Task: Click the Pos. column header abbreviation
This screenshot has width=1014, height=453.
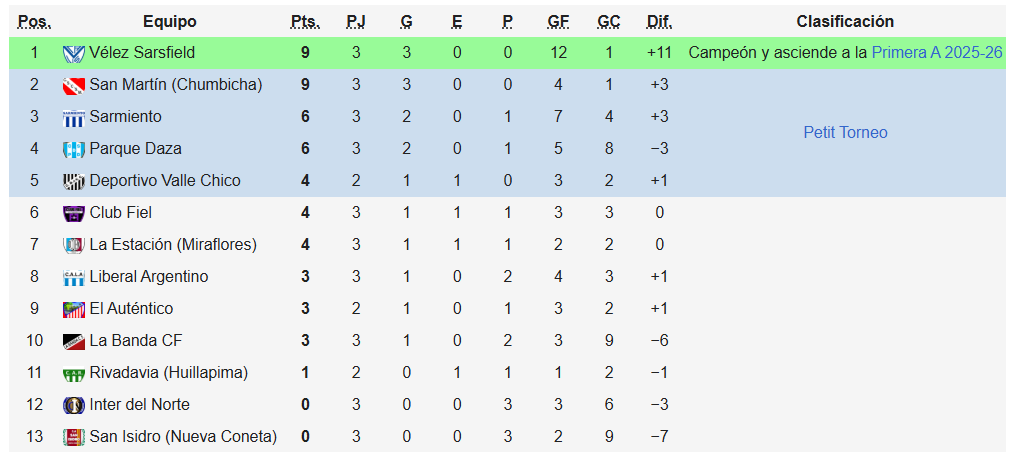Action: [x=34, y=22]
